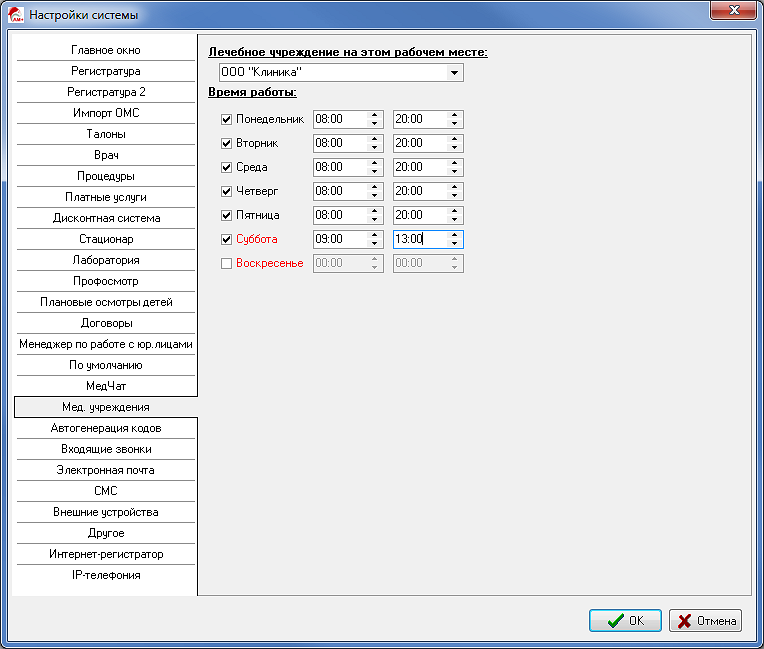Viewport: 764px width, 649px height.
Task: Open the Главное окно settings tab
Action: pyautogui.click(x=106, y=50)
